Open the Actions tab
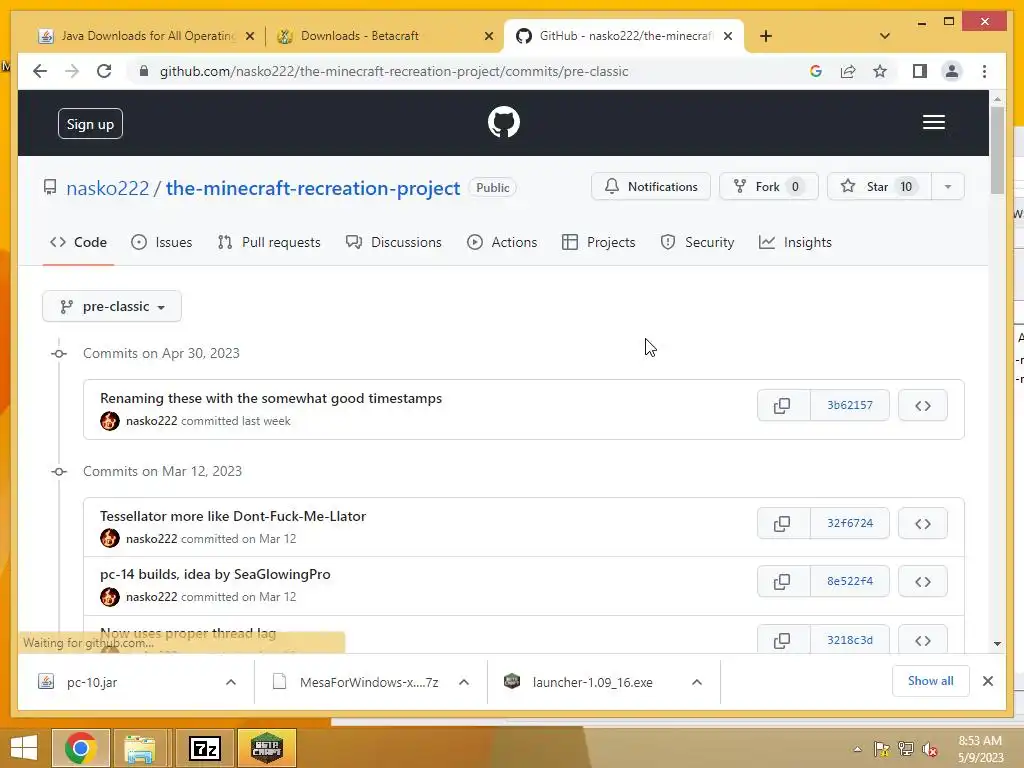 502,242
